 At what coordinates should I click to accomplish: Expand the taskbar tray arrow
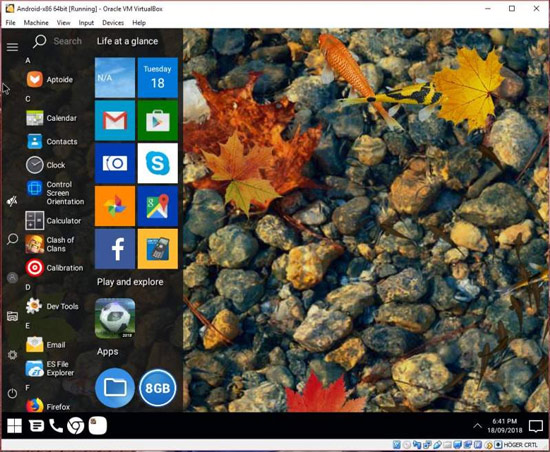coord(477,426)
